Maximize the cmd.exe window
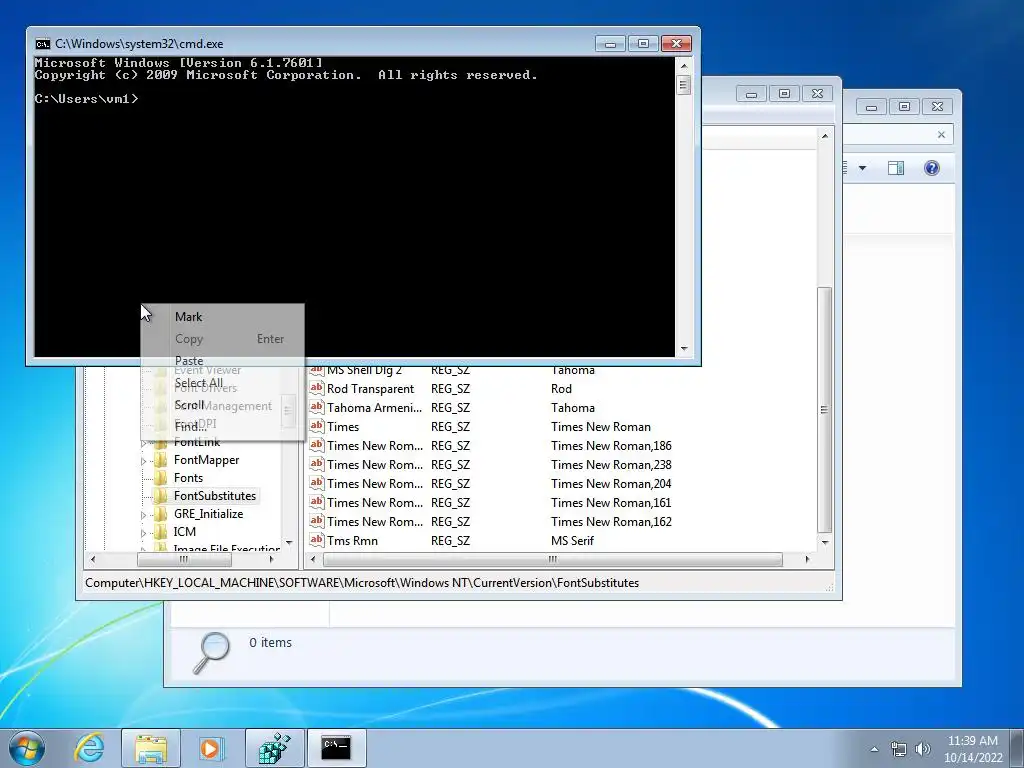 [643, 43]
